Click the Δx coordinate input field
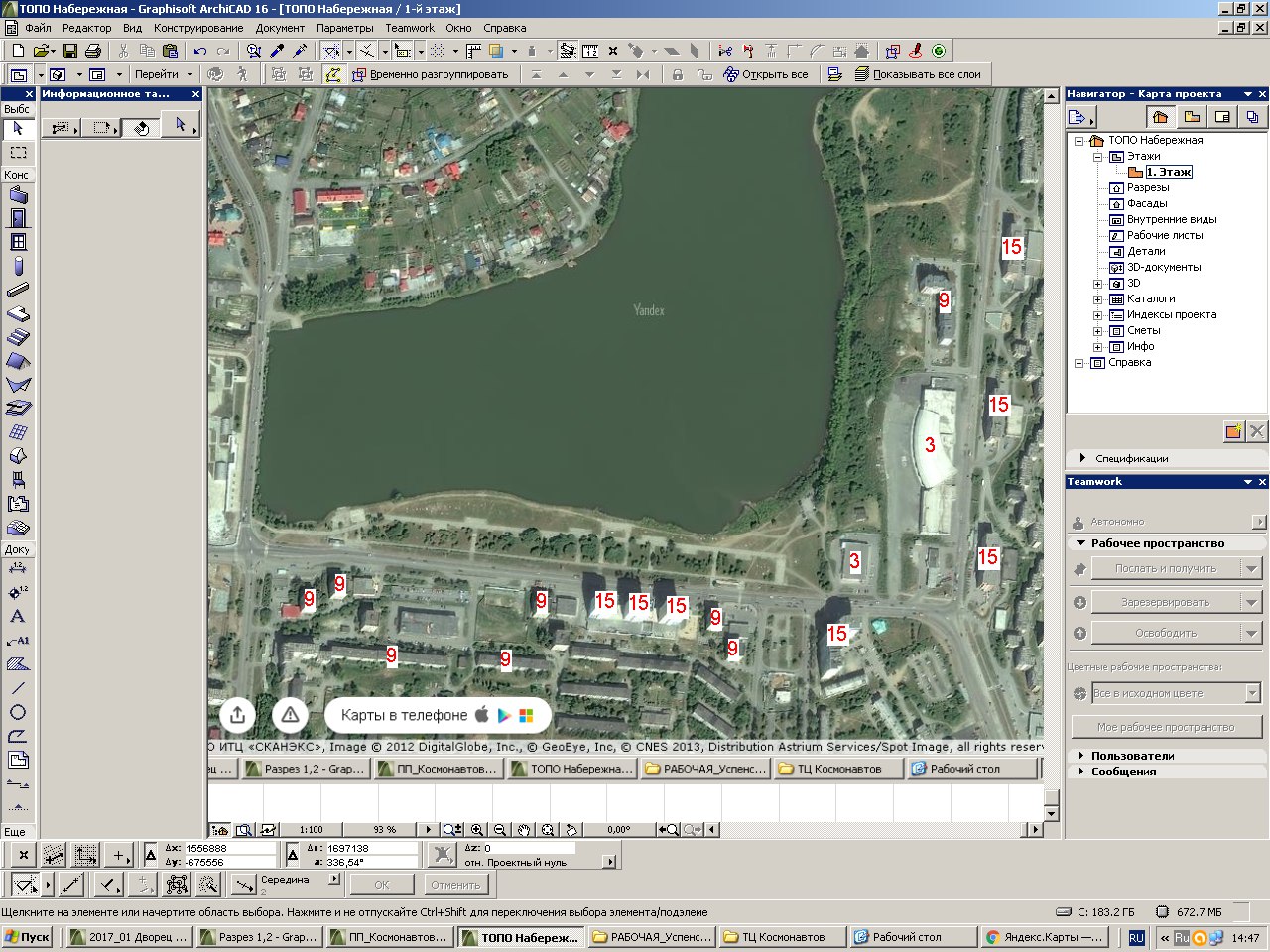The height and width of the screenshot is (952, 1270). [x=228, y=849]
